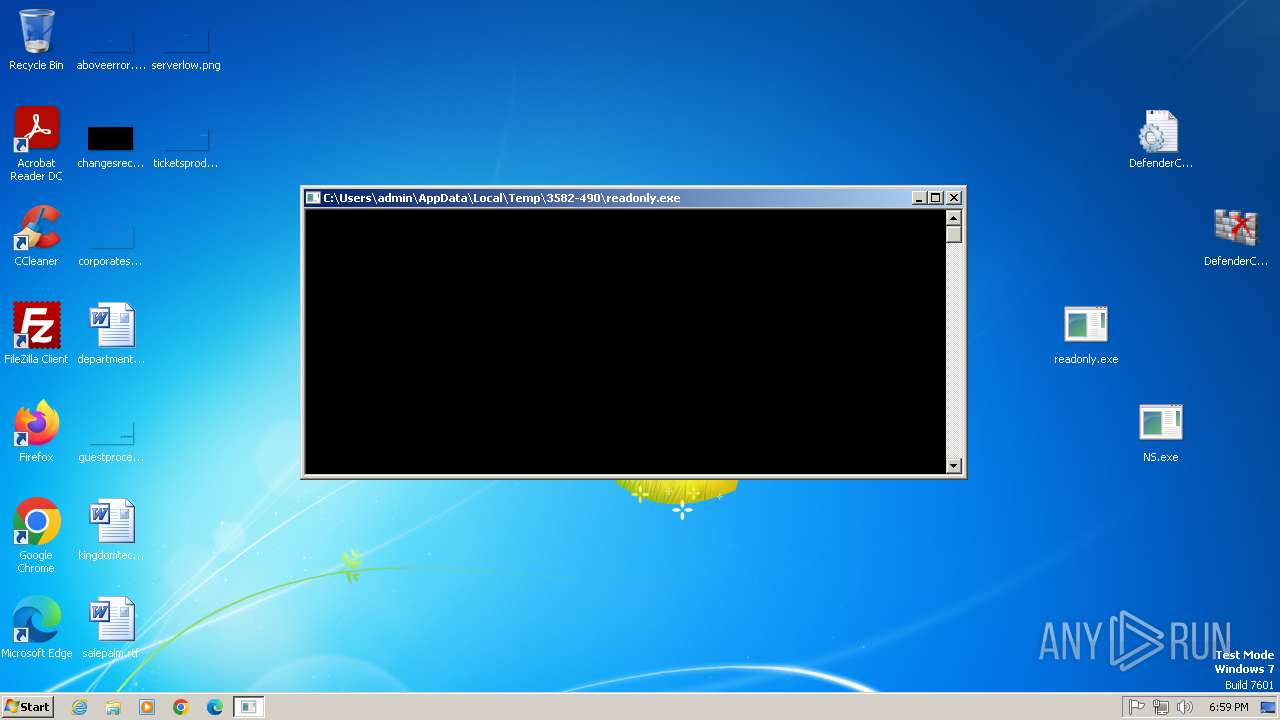The width and height of the screenshot is (1280, 720).
Task: Open Windows Explorer folder on taskbar
Action: point(113,707)
